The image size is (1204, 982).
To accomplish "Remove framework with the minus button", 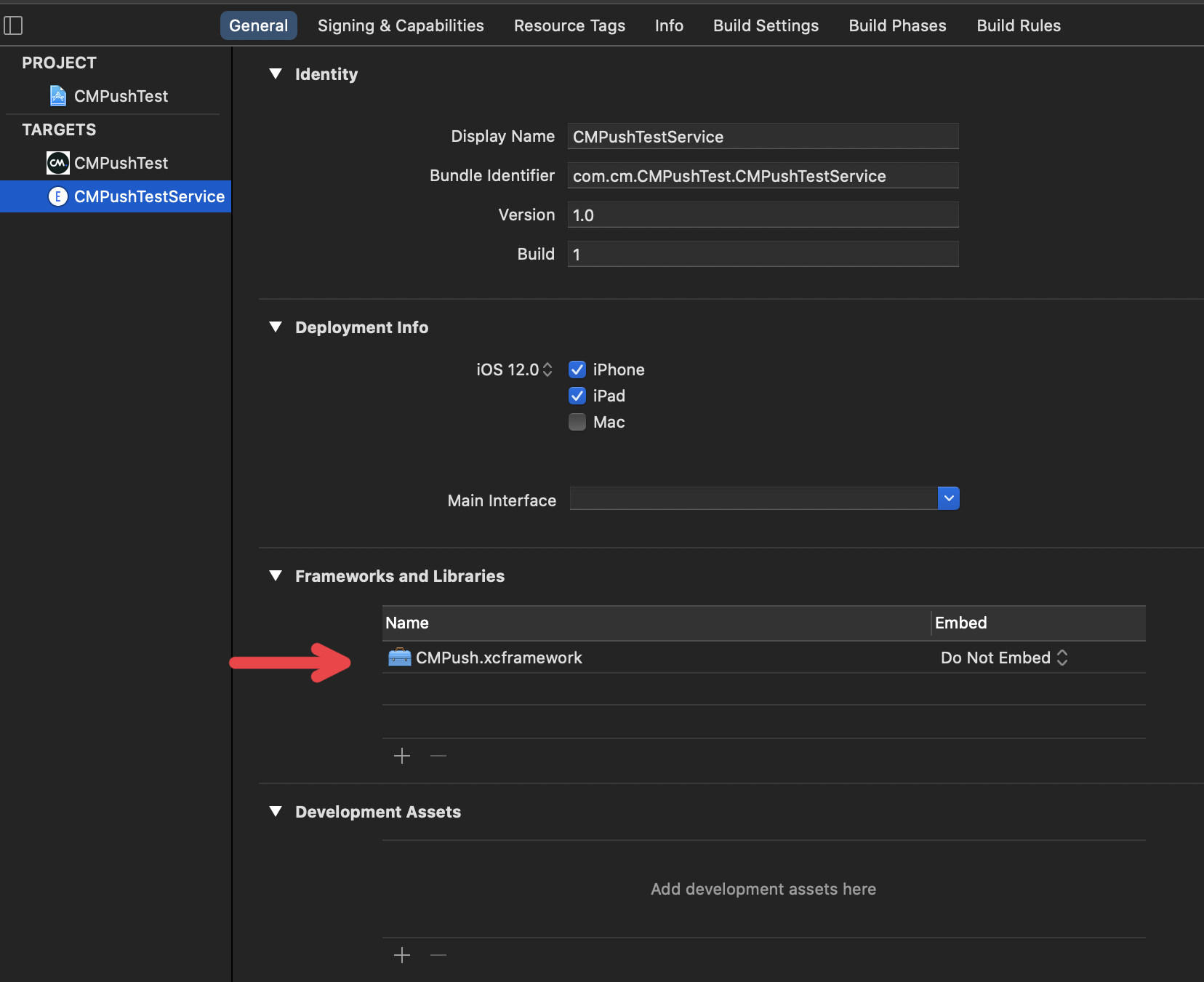I will pyautogui.click(x=438, y=756).
